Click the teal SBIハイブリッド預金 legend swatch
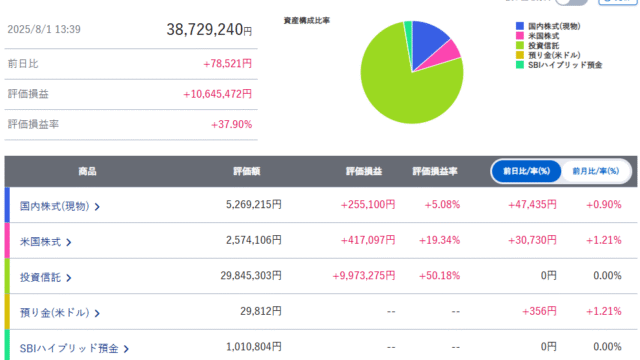640x360 pixels. coord(520,64)
